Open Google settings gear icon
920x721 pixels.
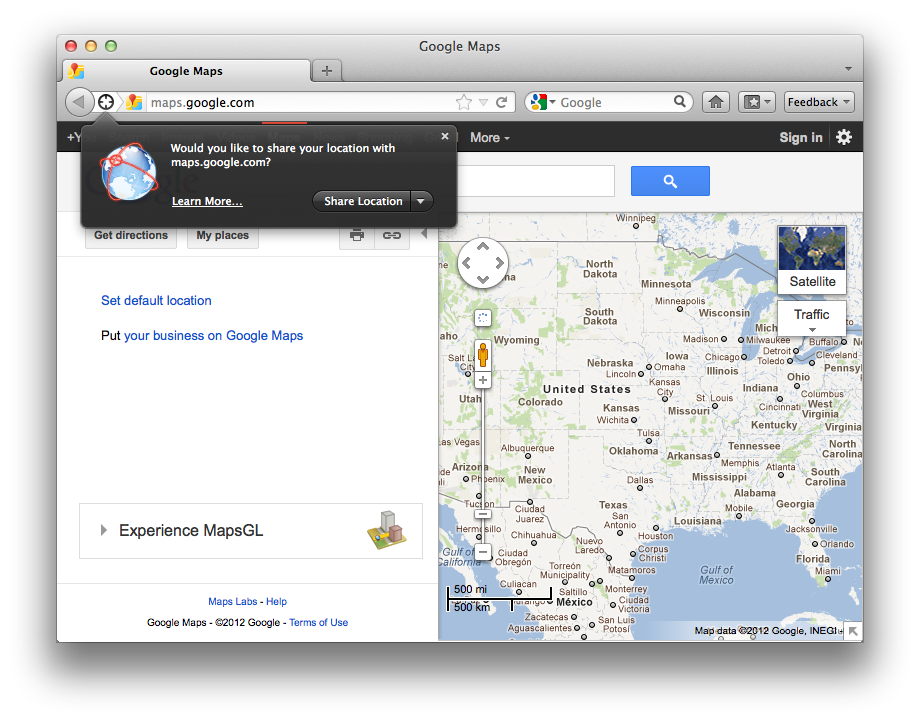point(844,137)
